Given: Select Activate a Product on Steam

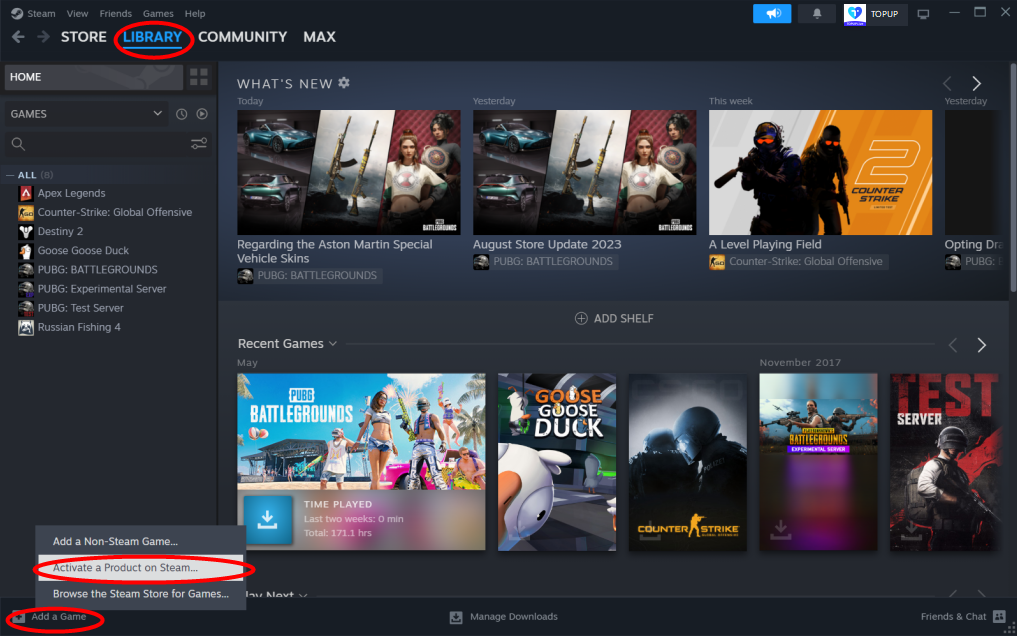Looking at the screenshot, I should pos(125,568).
